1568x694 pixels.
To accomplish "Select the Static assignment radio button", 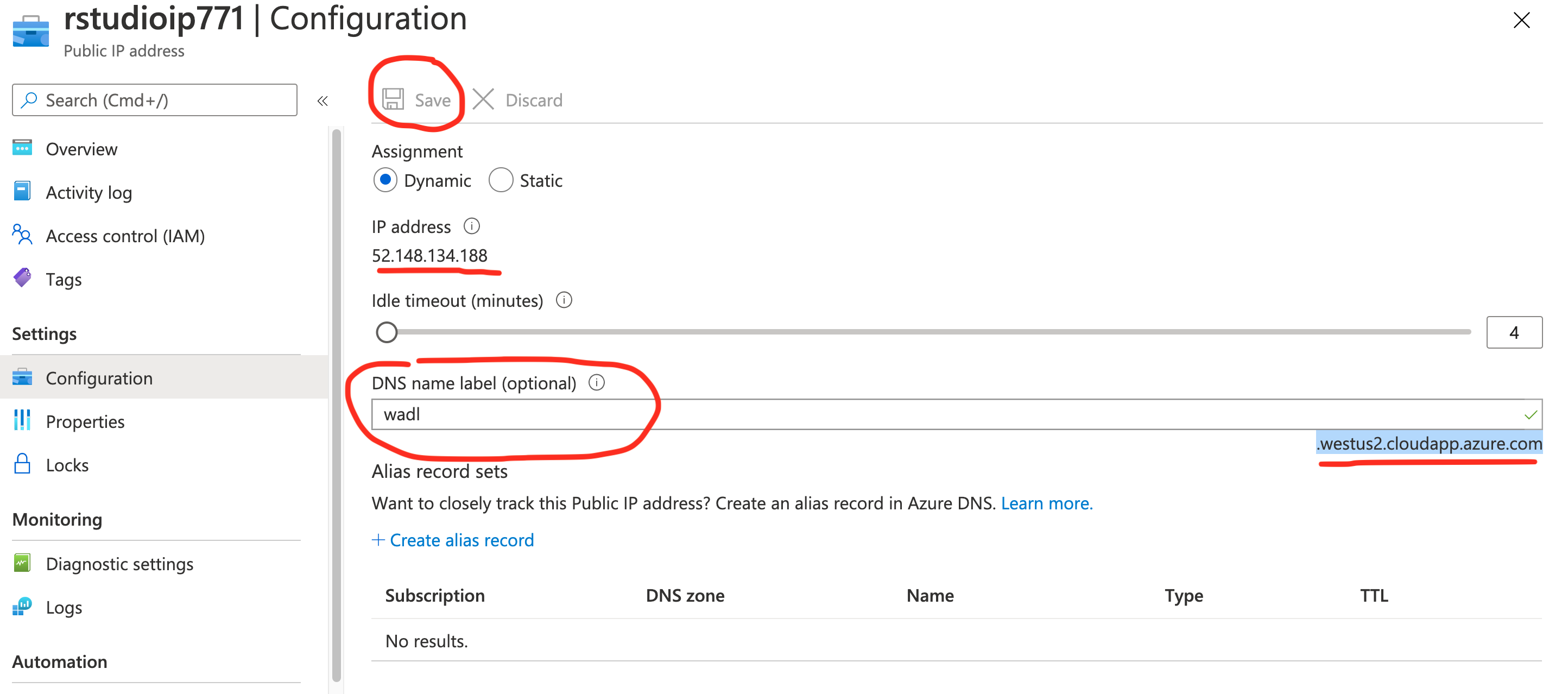I will click(x=501, y=180).
